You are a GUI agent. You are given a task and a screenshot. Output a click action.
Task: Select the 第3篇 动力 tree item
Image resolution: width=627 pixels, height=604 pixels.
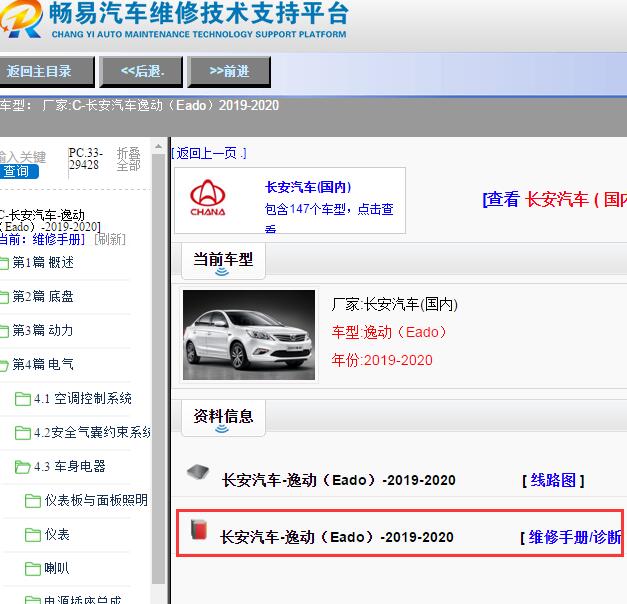43,330
